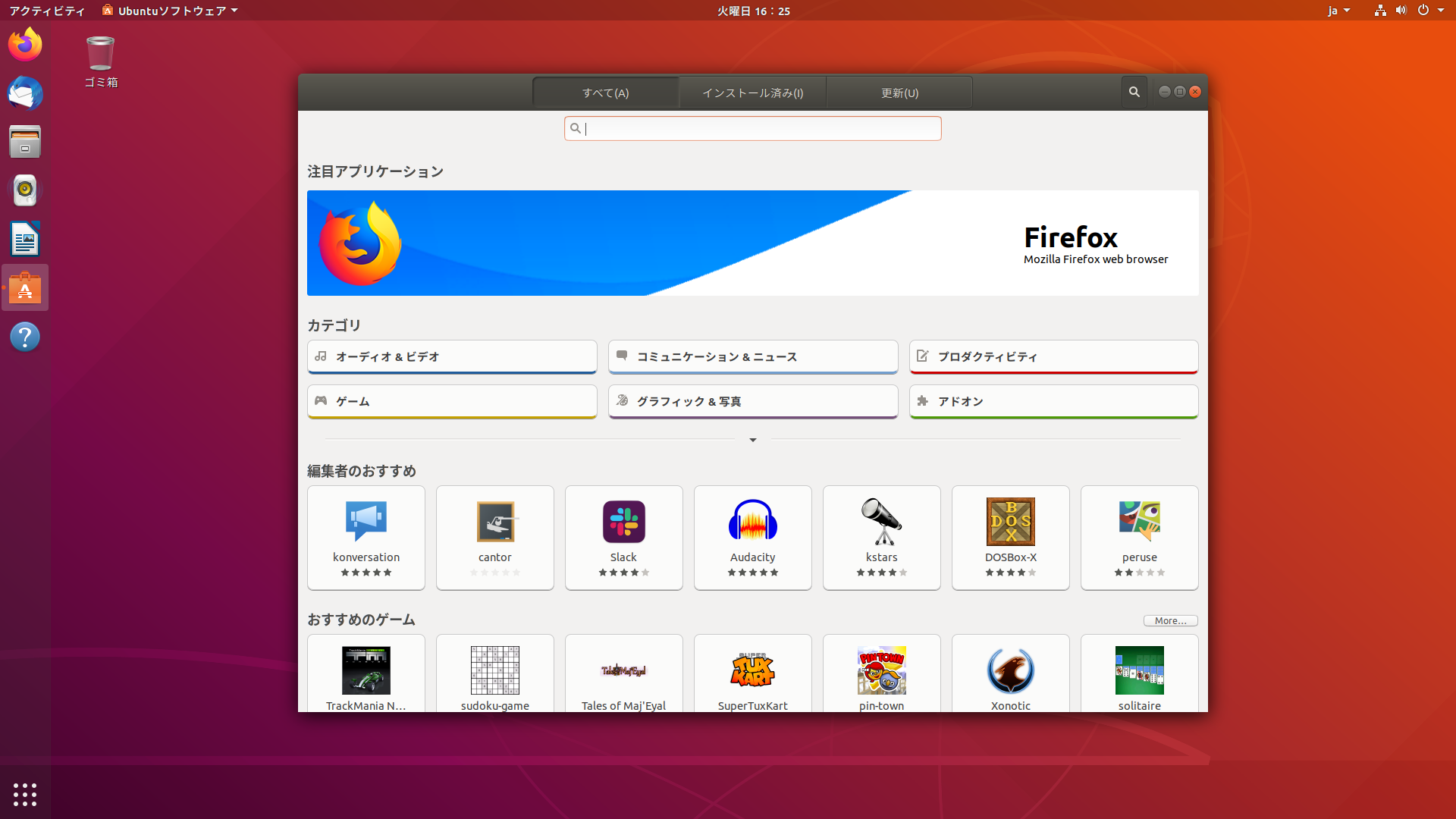Image resolution: width=1456 pixels, height=819 pixels.
Task: Click the peruse app icon
Action: 1139,521
